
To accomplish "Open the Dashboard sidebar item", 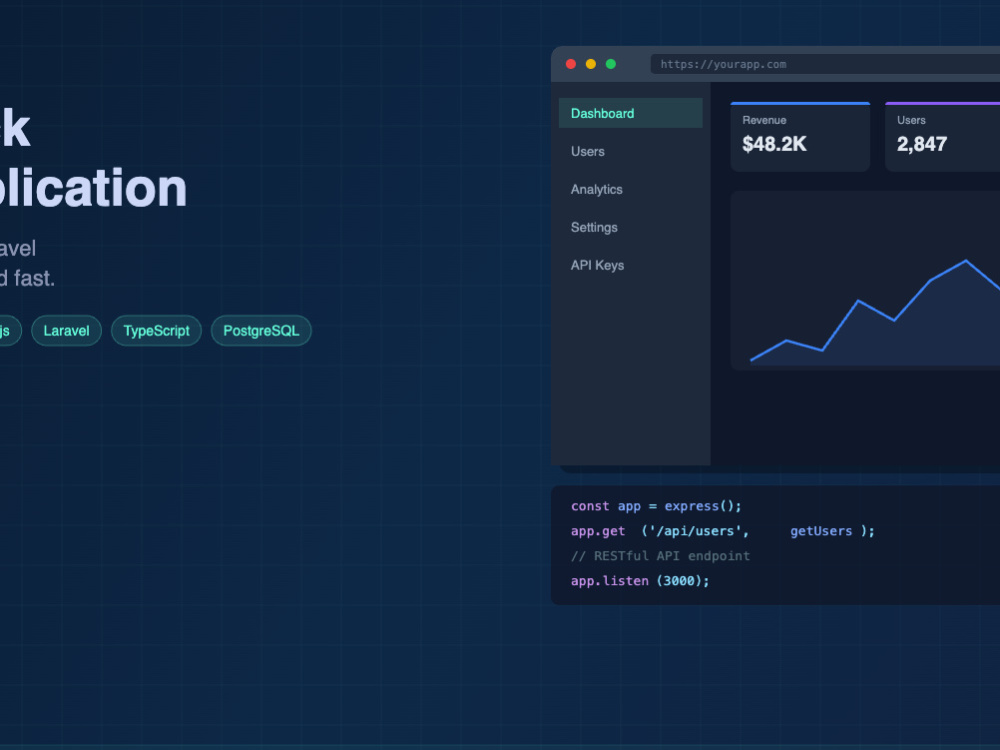I will pos(630,113).
